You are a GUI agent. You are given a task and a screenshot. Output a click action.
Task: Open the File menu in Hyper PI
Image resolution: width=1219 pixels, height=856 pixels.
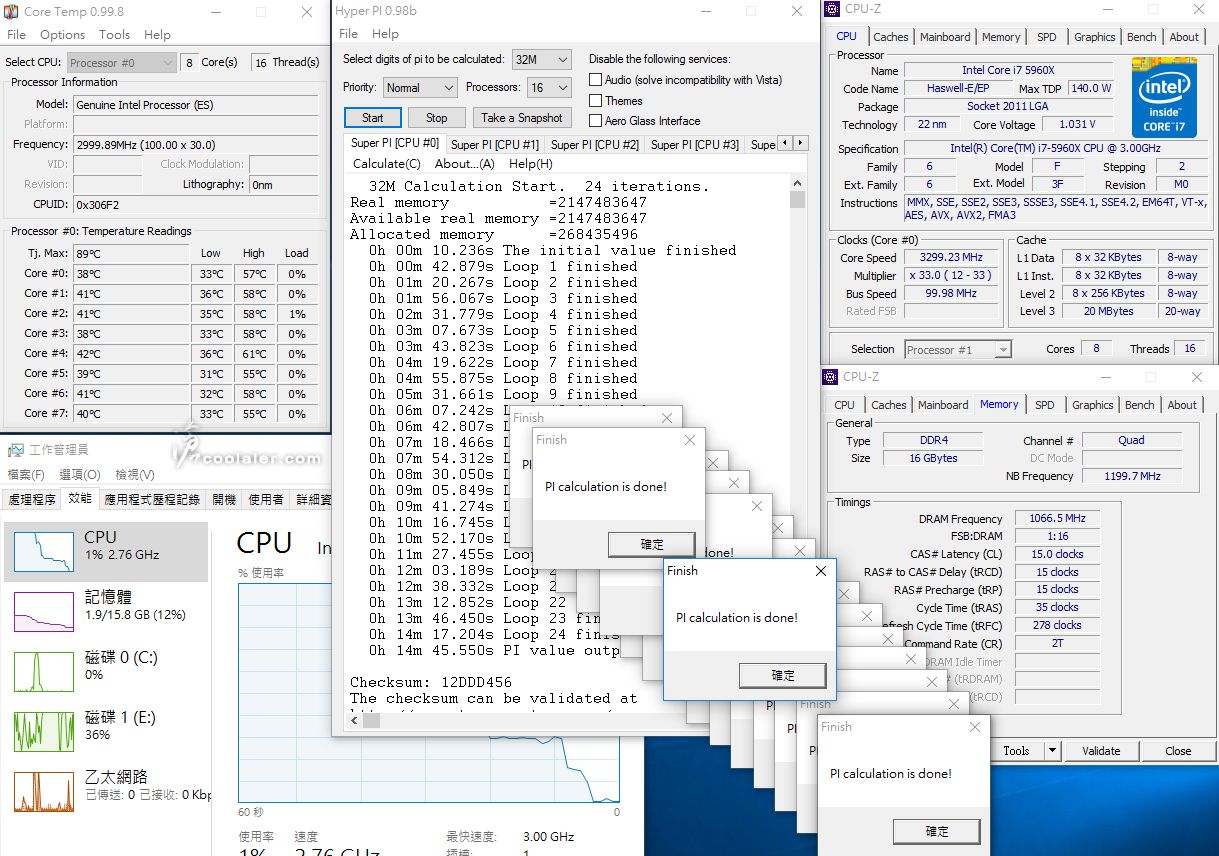tap(349, 34)
